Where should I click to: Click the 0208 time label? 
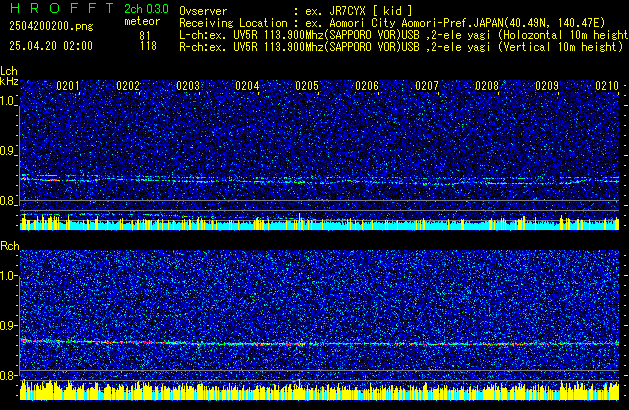(487, 86)
